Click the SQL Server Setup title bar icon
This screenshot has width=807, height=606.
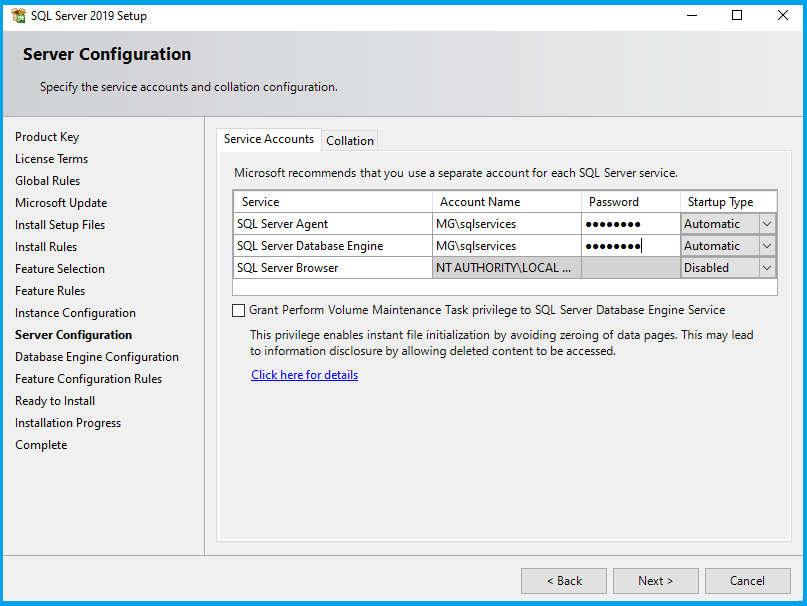click(x=18, y=16)
